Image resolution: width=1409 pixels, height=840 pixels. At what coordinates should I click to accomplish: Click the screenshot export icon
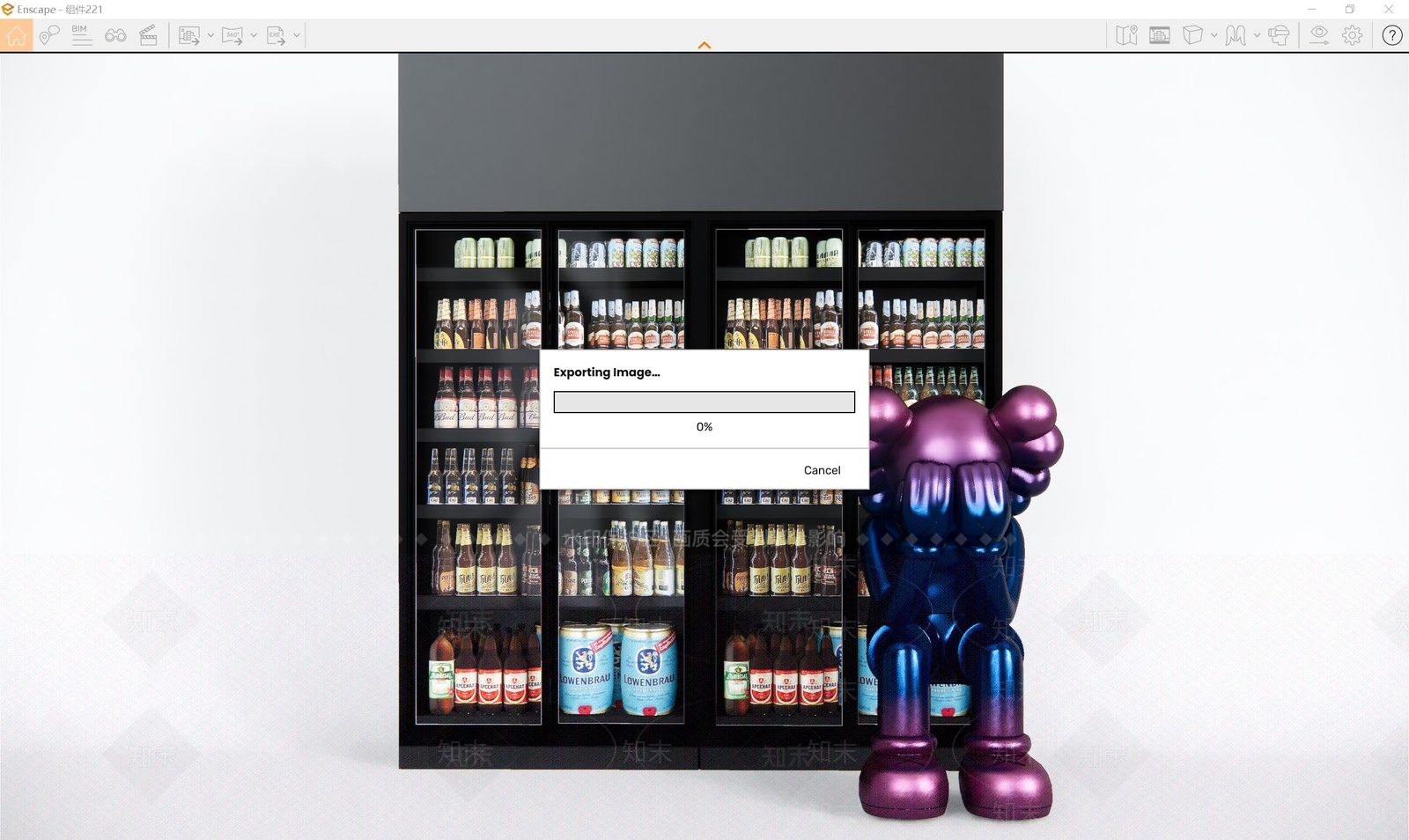click(x=188, y=35)
